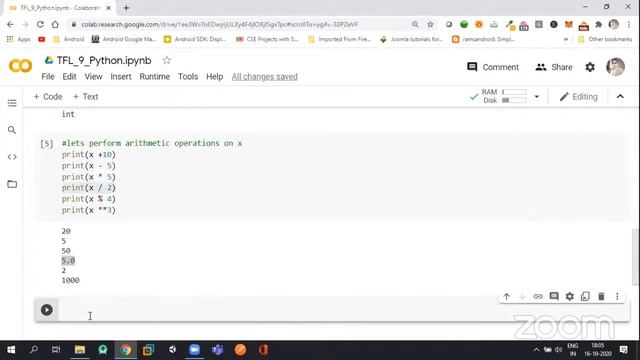This screenshot has height=360, width=640.
Task: Click the browser back arrow
Action: coord(10,24)
